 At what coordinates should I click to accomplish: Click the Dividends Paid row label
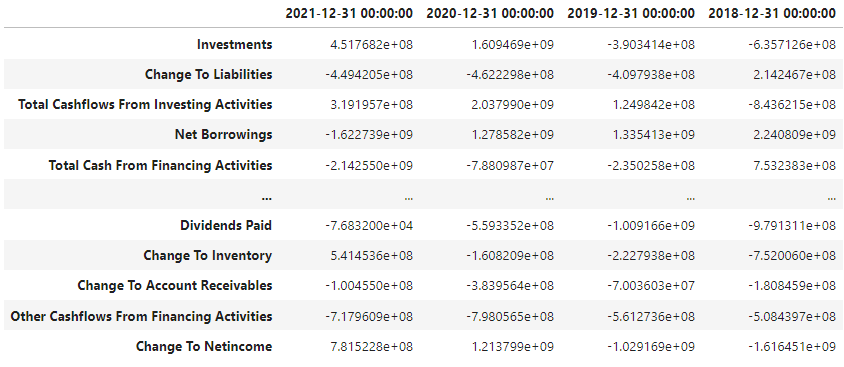pyautogui.click(x=226, y=225)
